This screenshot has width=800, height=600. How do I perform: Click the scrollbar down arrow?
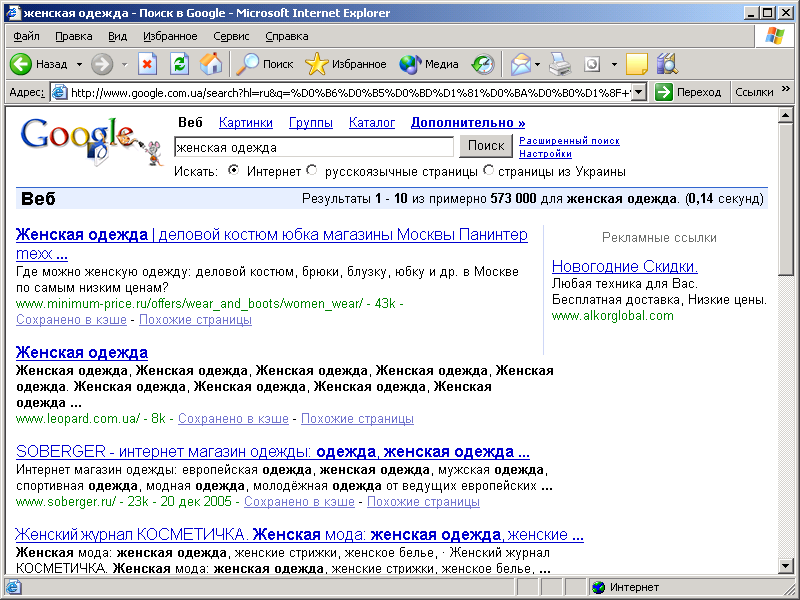tap(786, 565)
